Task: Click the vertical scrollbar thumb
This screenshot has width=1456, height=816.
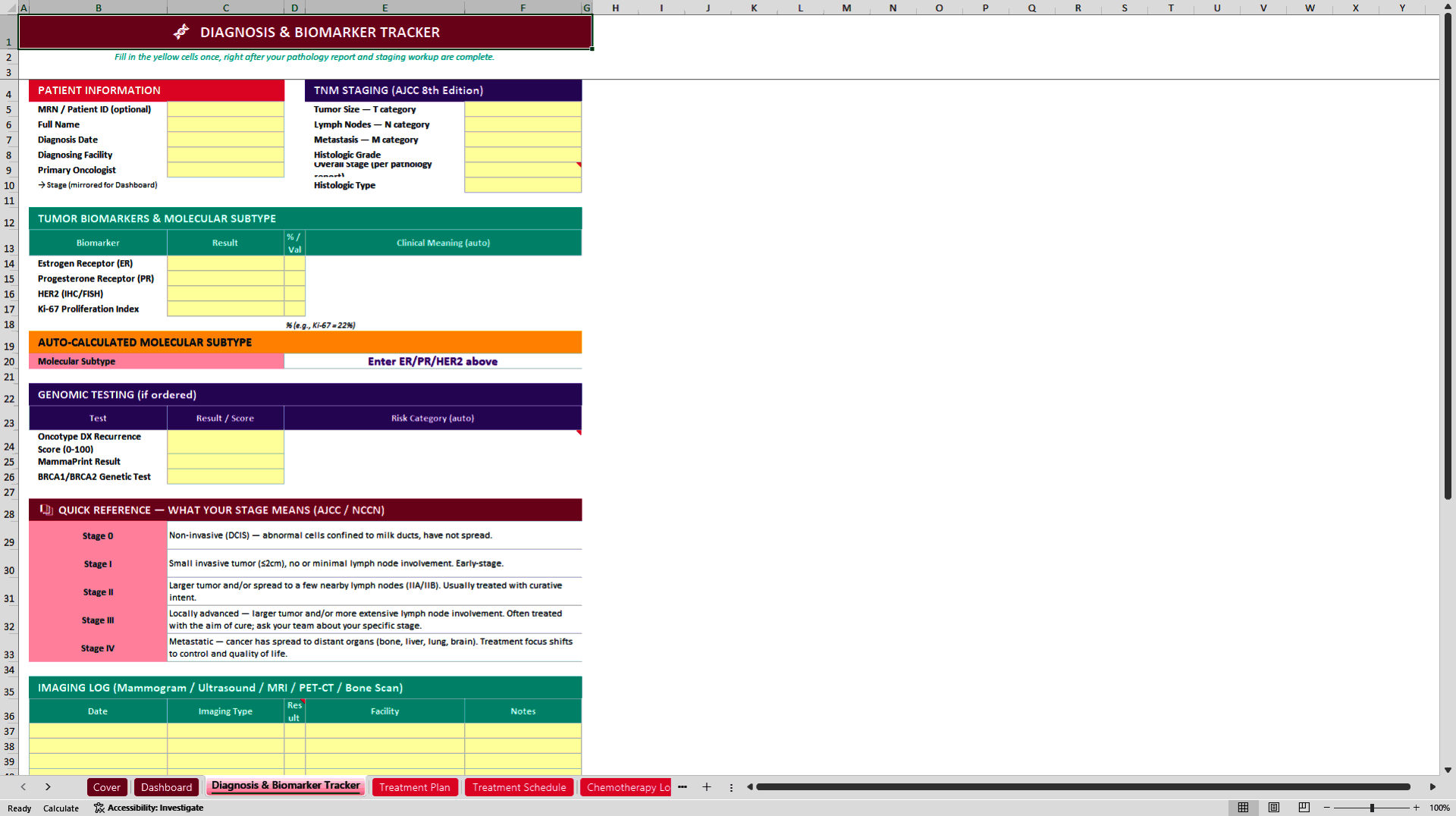Action: 1448,258
